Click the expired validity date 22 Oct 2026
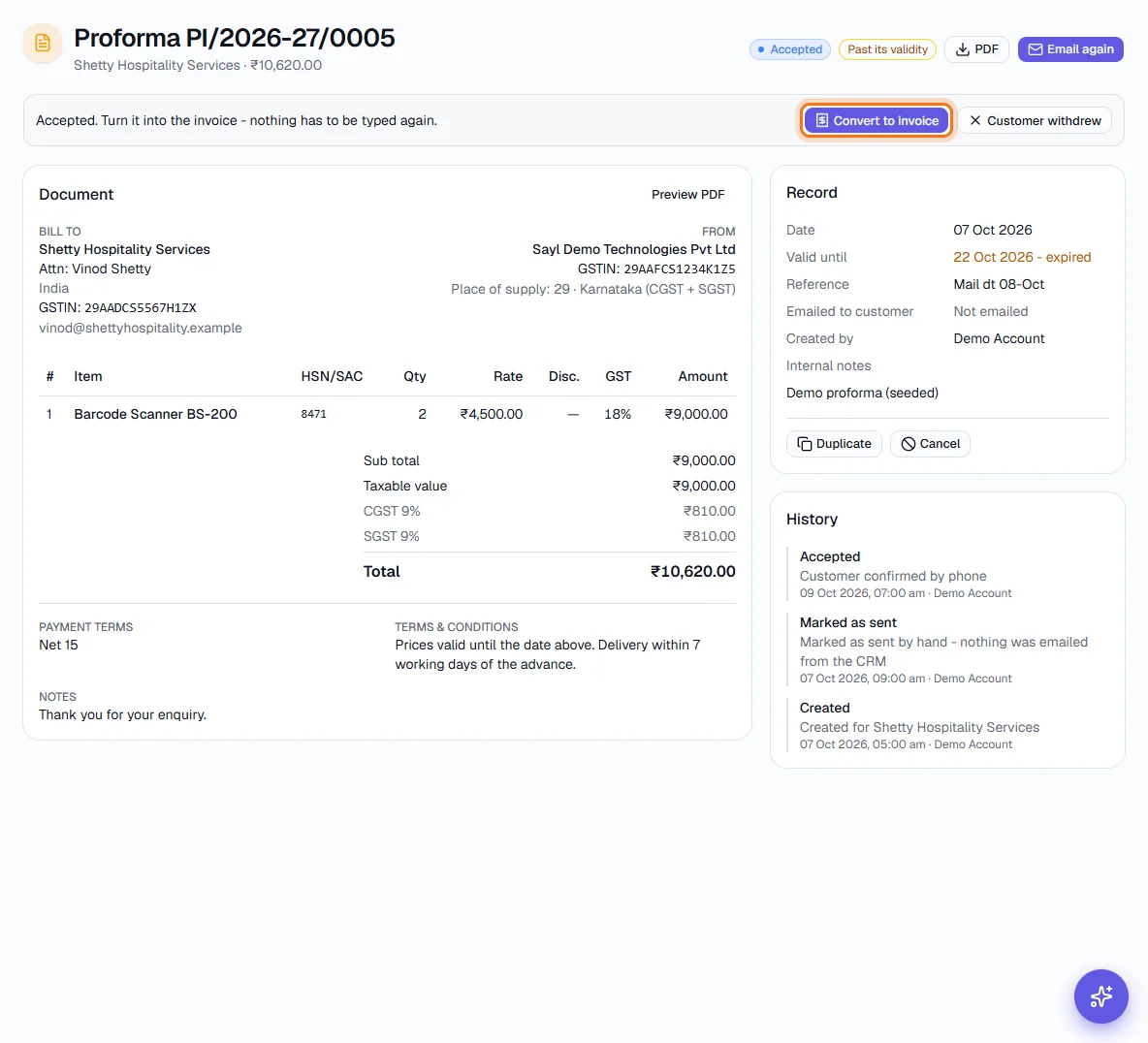The width and height of the screenshot is (1148, 1043). 1021,257
